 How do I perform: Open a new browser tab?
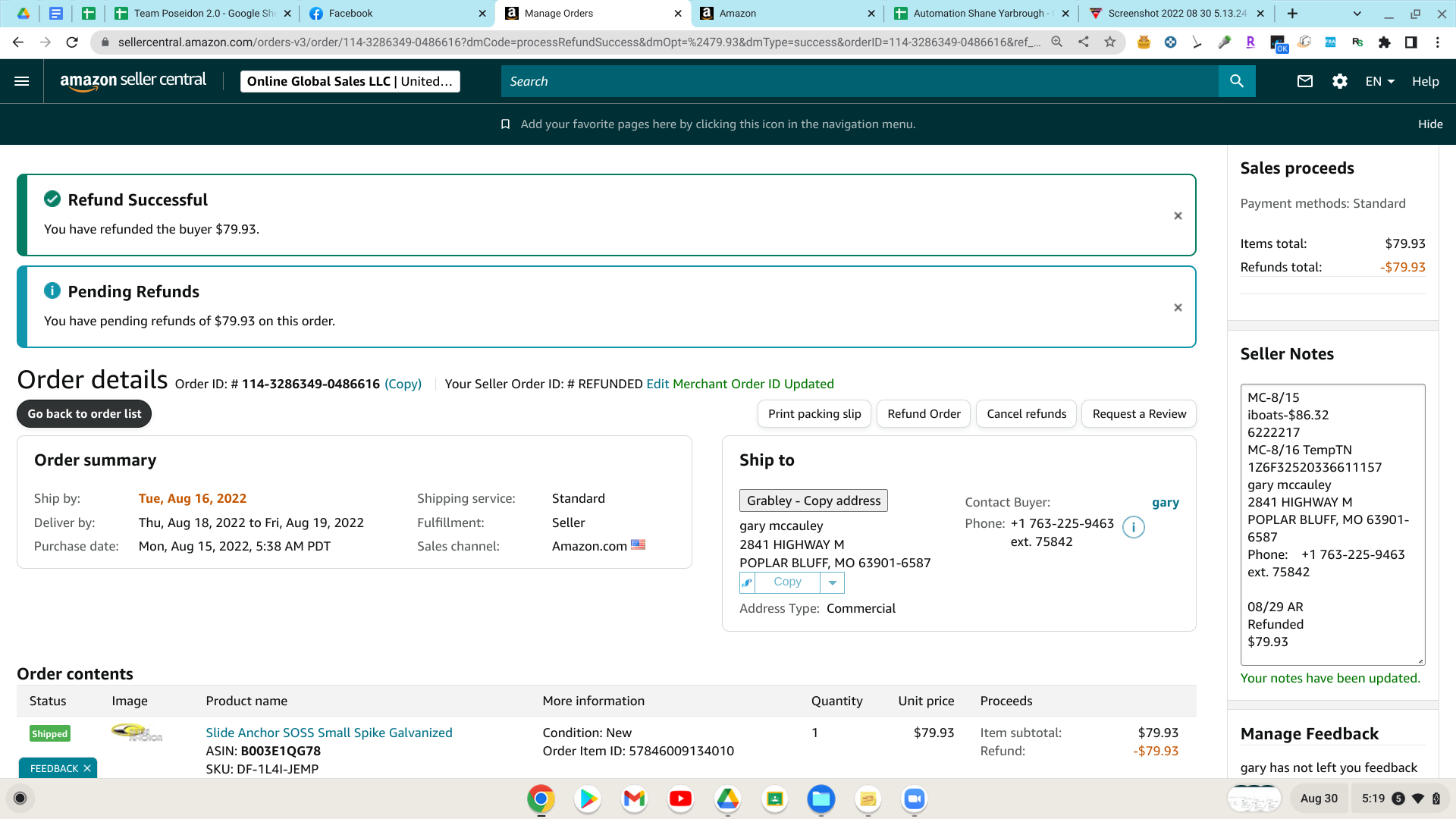tap(1292, 14)
